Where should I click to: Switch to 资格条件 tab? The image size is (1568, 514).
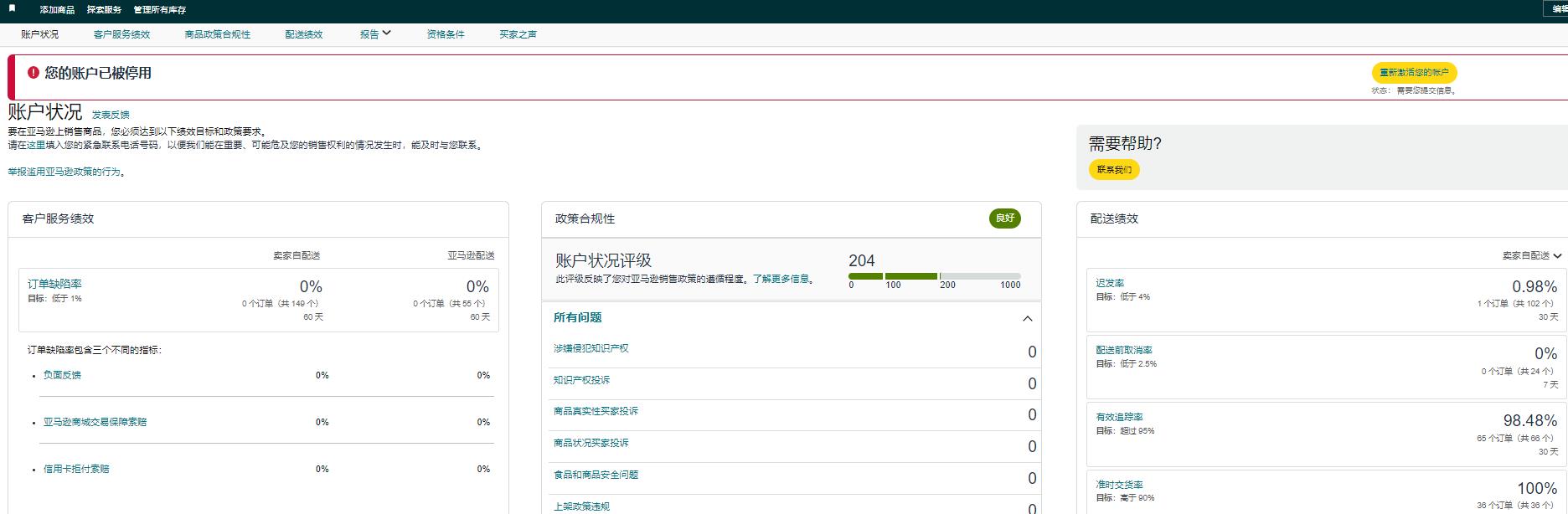446,34
